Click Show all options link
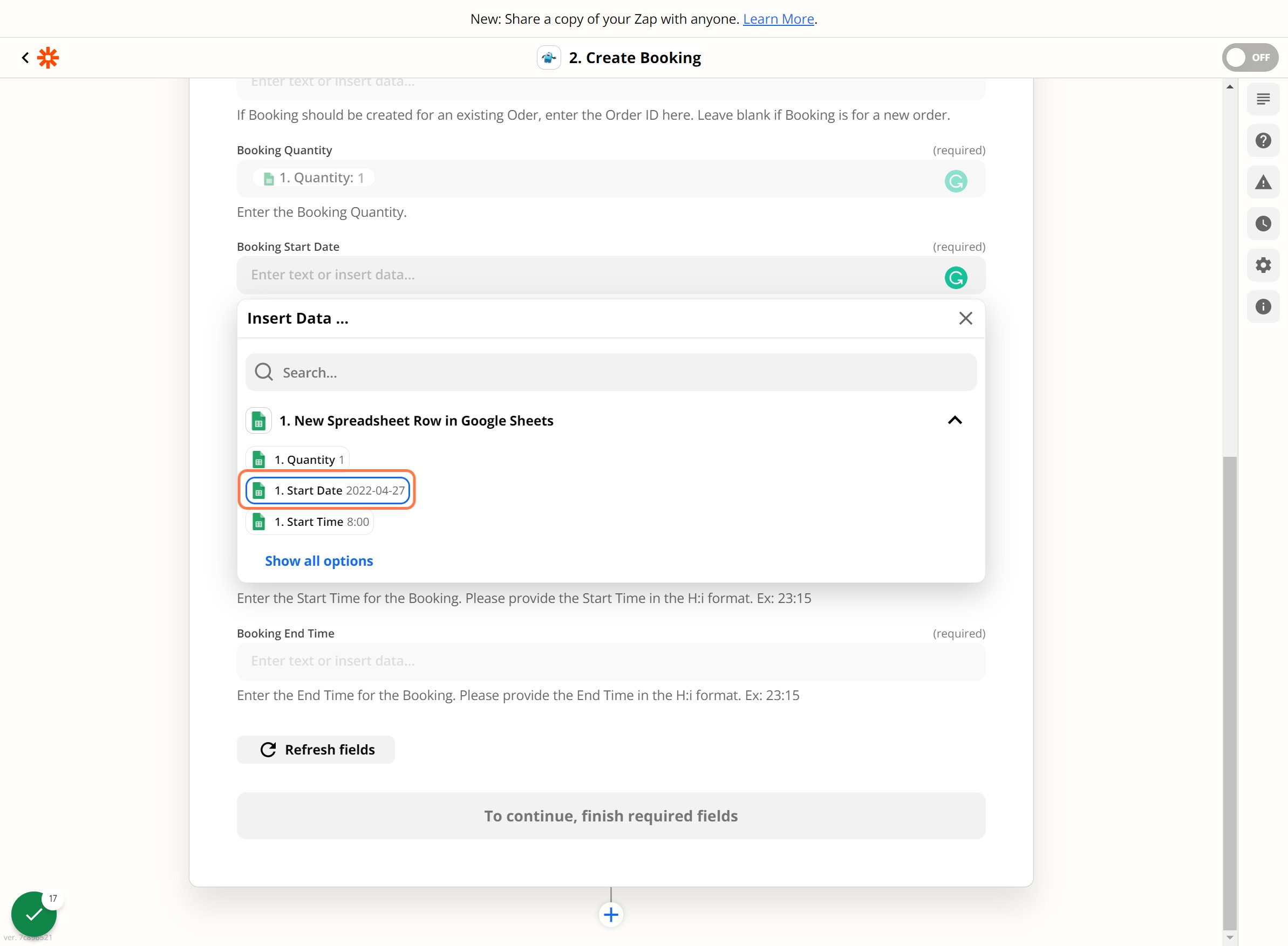This screenshot has width=1288, height=946. (x=318, y=560)
